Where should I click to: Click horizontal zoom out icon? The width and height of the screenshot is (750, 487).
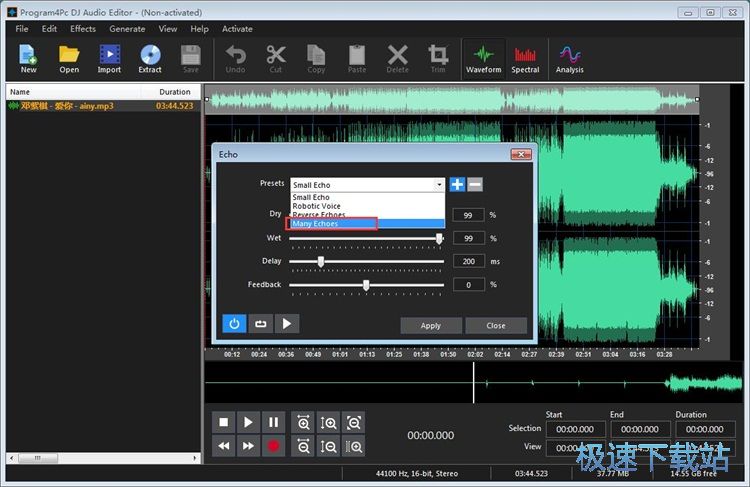303,446
